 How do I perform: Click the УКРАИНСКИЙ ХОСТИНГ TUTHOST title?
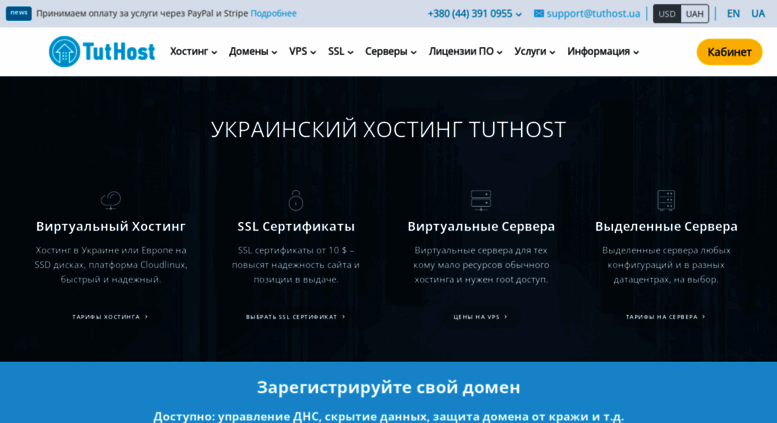(x=388, y=130)
